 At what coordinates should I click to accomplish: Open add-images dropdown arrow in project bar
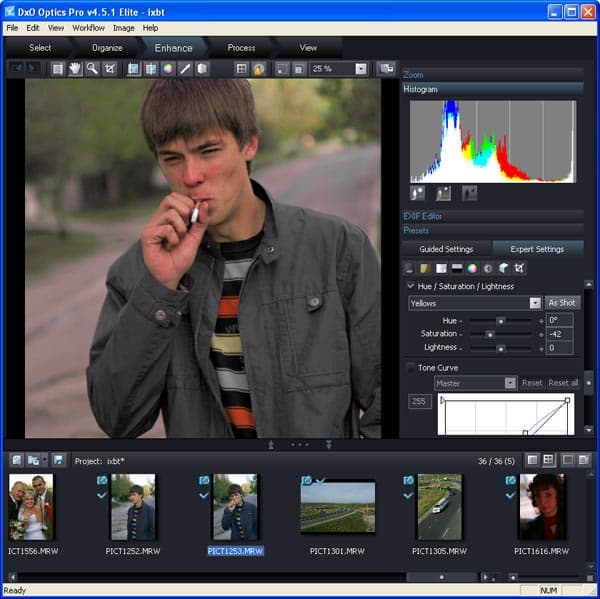click(x=45, y=460)
